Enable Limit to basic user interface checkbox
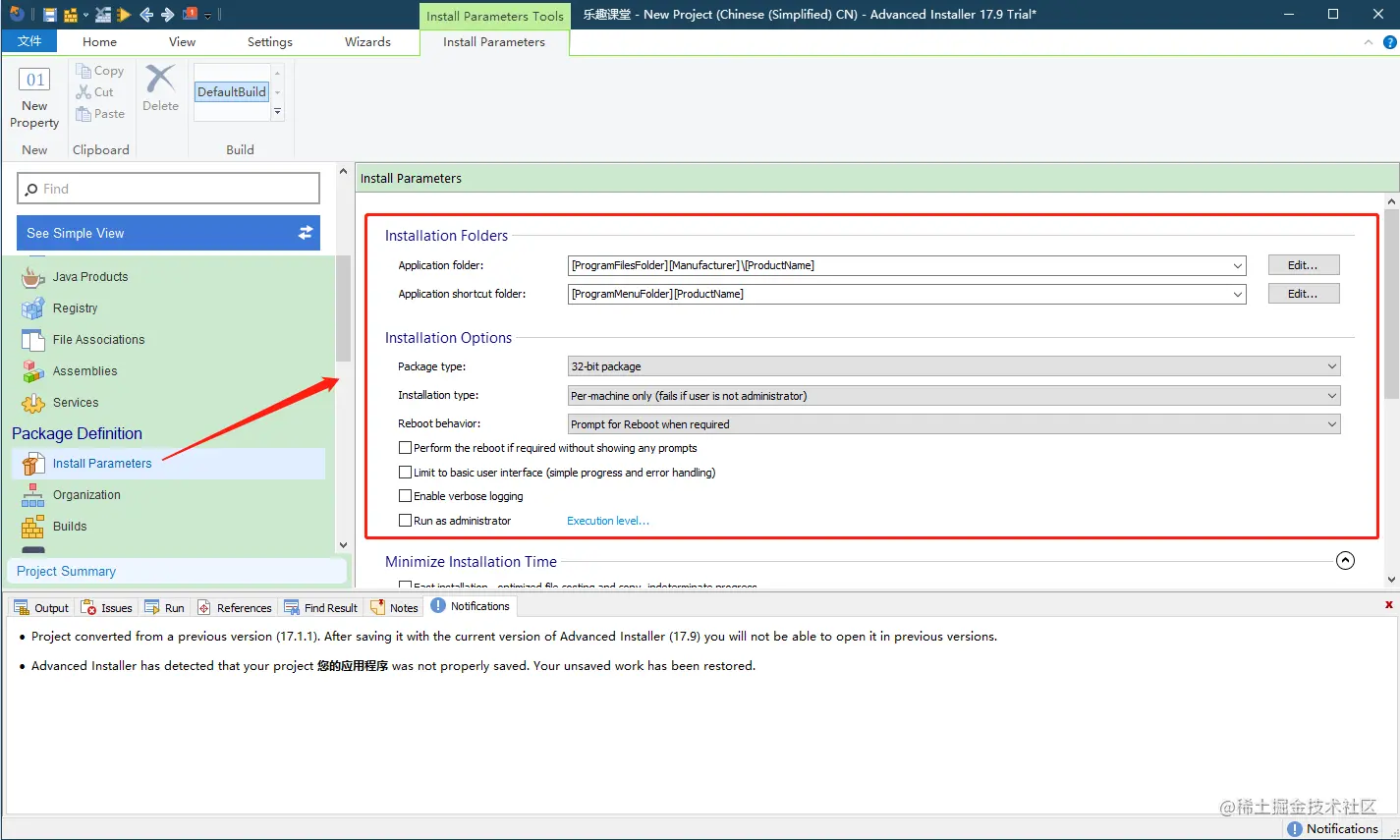 coord(405,472)
